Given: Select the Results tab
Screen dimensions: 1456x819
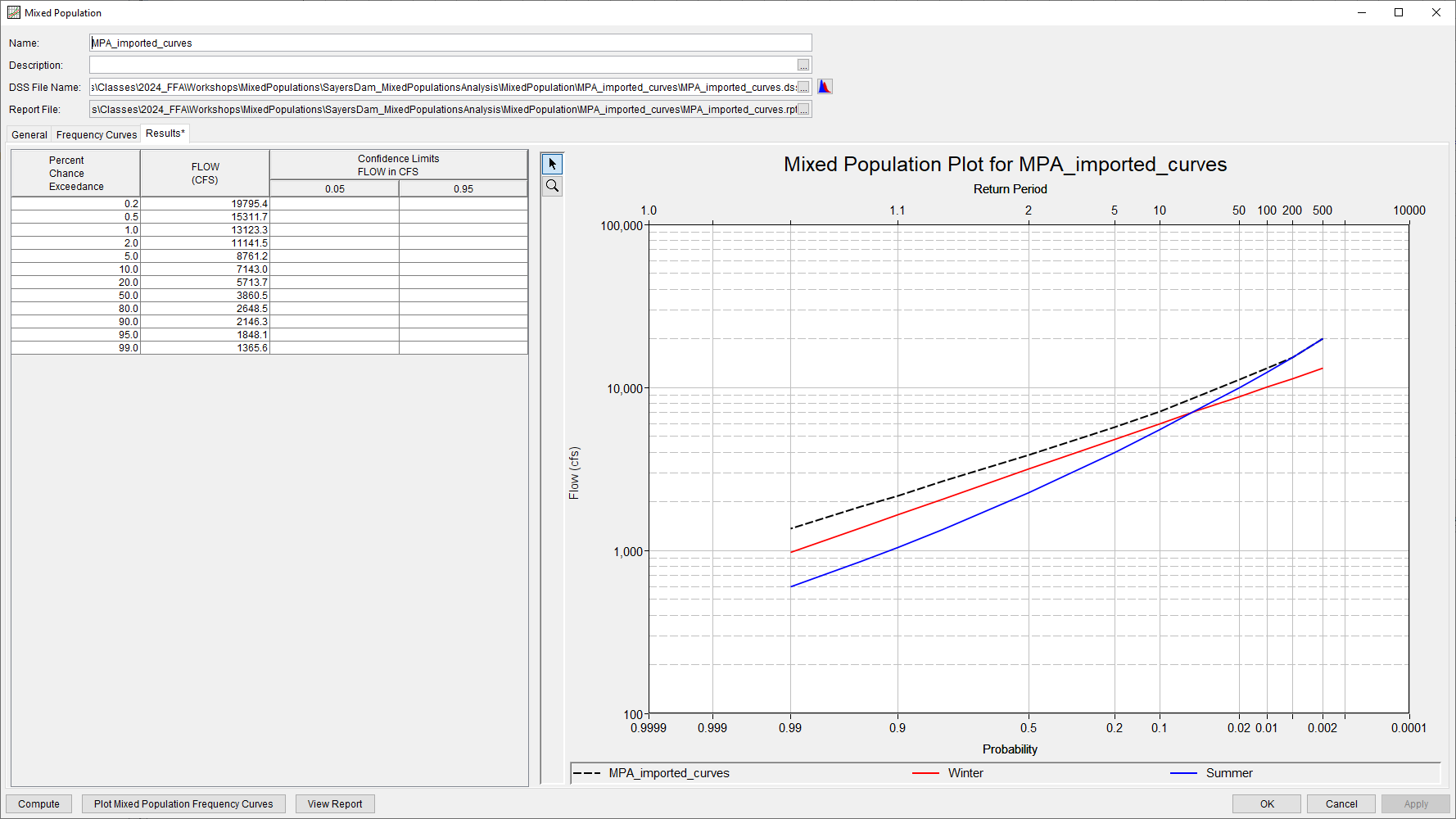Looking at the screenshot, I should coord(165,133).
